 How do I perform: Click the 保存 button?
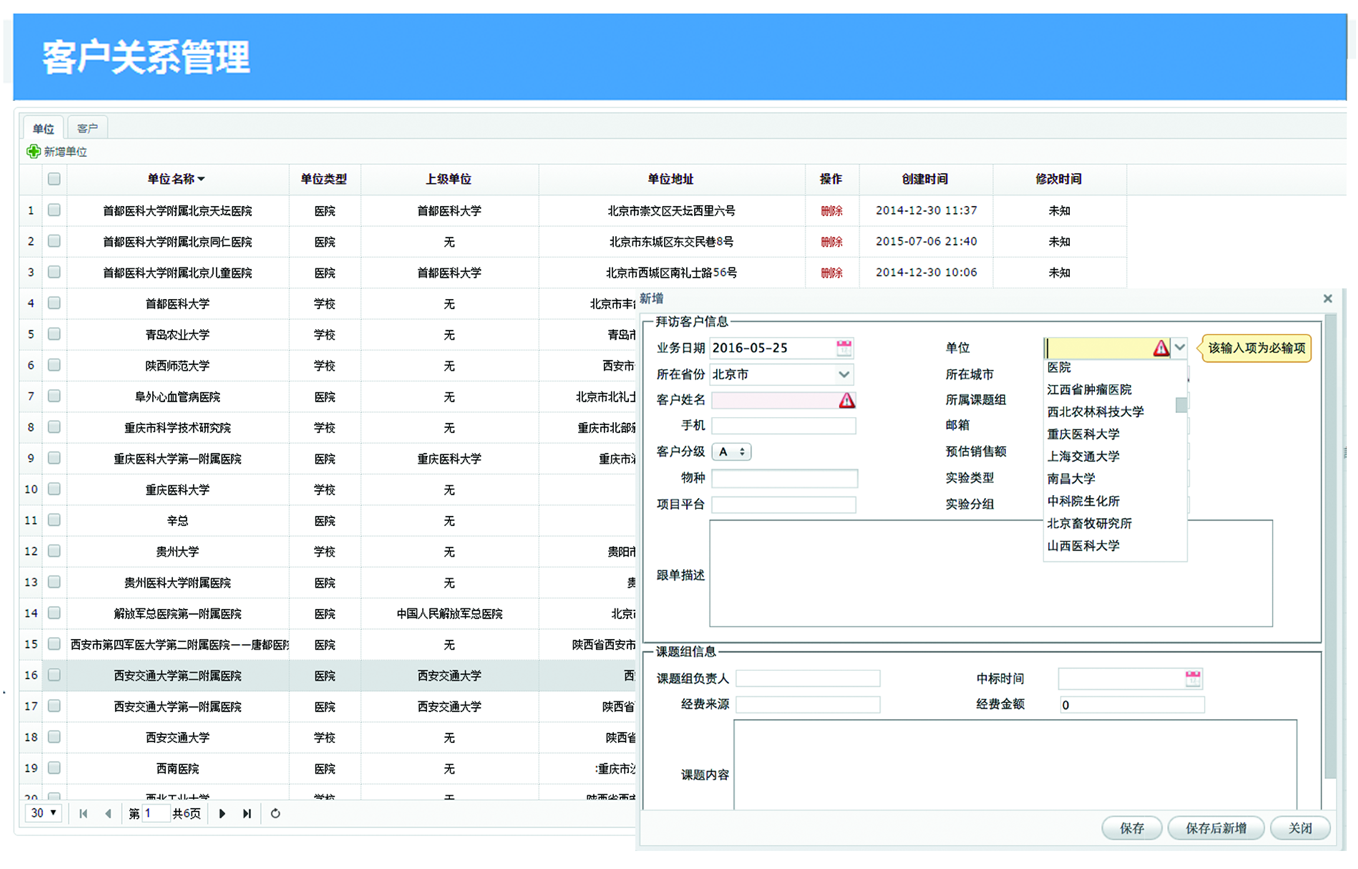click(1132, 828)
